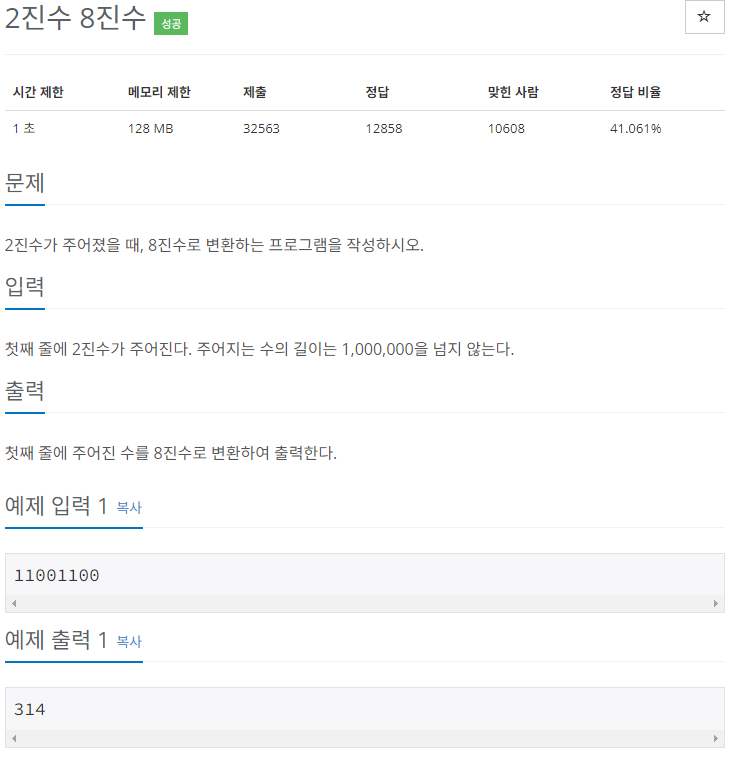The image size is (732, 758).
Task: Click the example output horizontal scrollbar track
Action: click(x=365, y=738)
